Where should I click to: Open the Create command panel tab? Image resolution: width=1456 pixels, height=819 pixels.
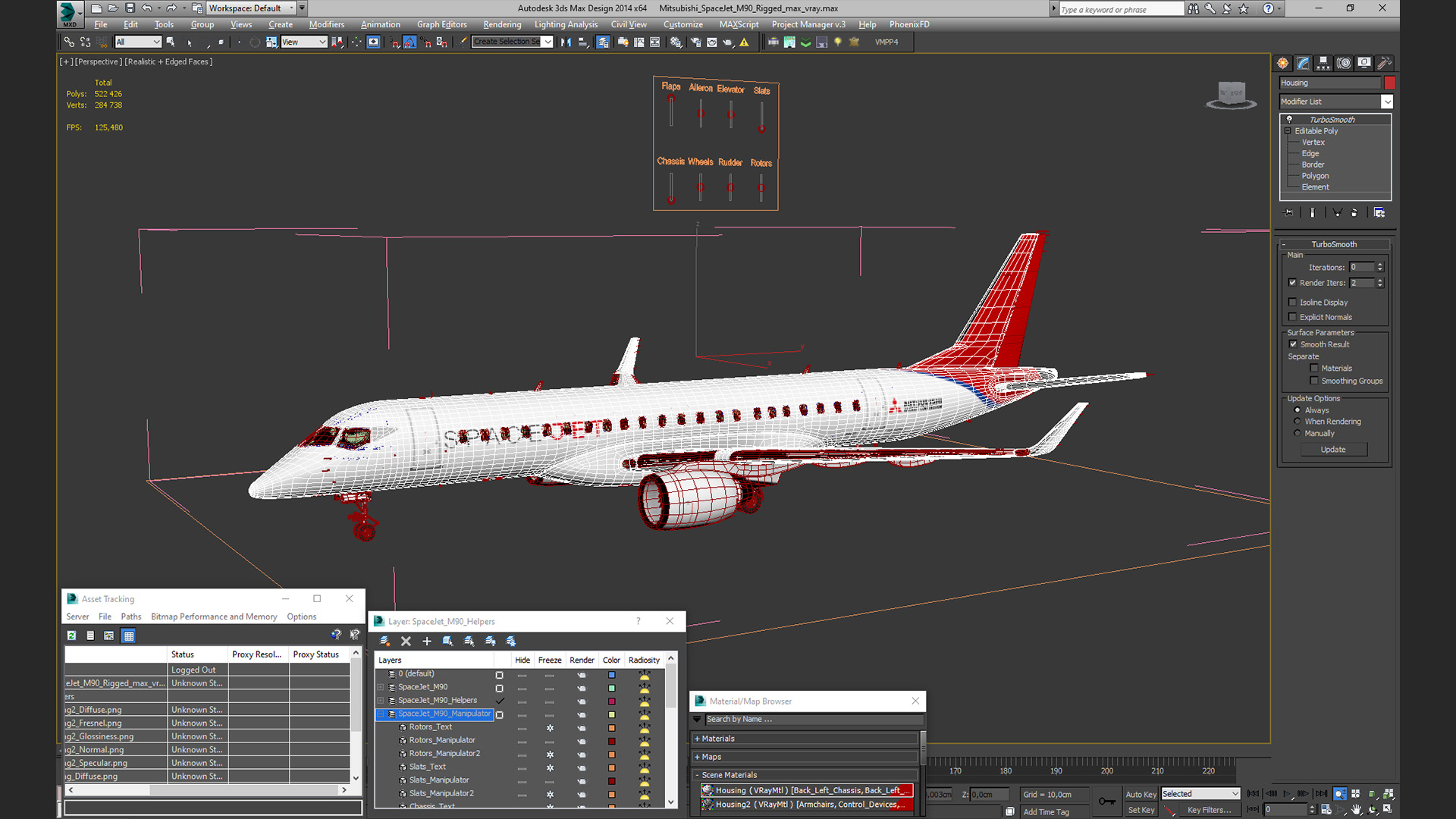click(x=1282, y=63)
